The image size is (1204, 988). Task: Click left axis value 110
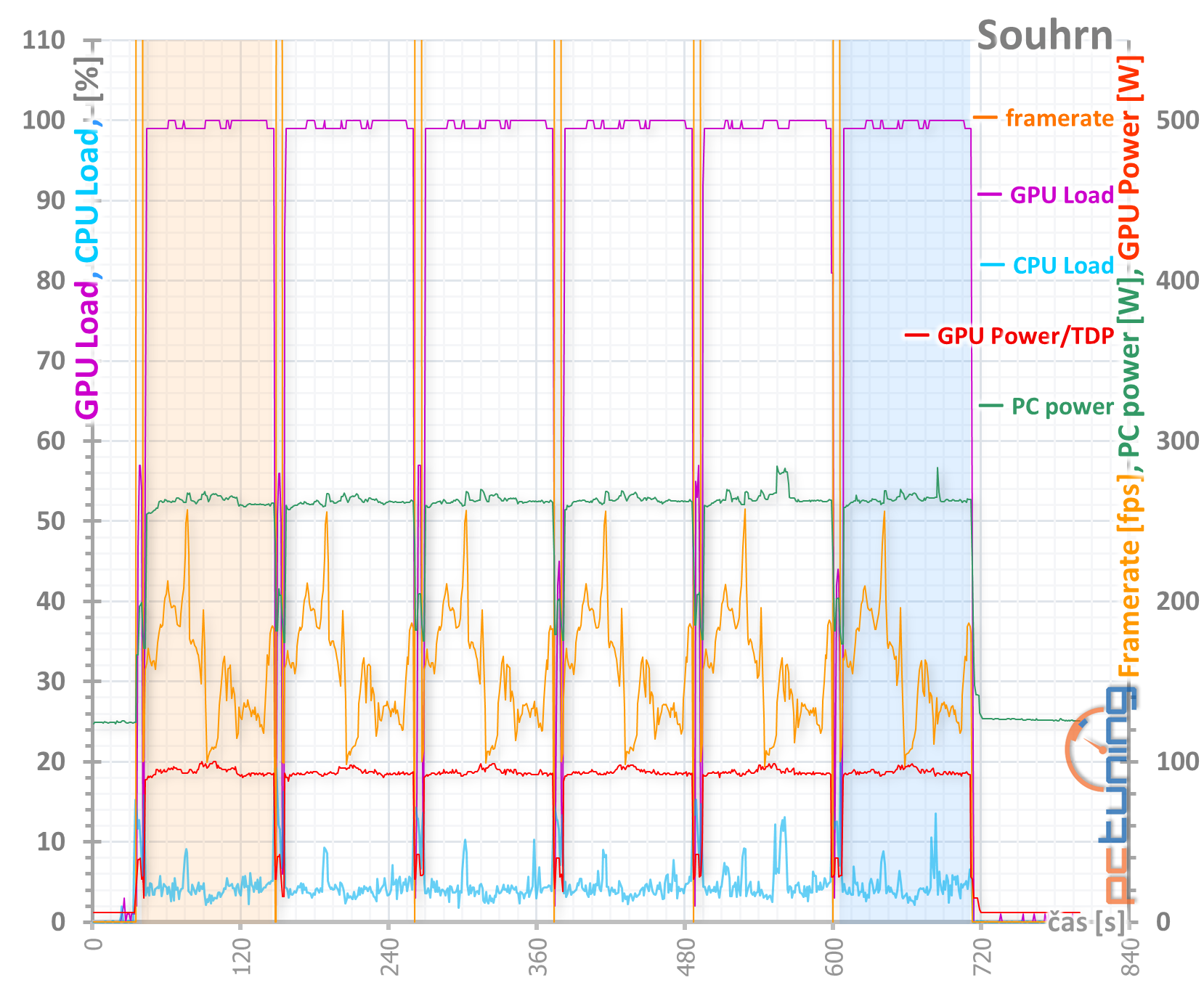pos(44,40)
